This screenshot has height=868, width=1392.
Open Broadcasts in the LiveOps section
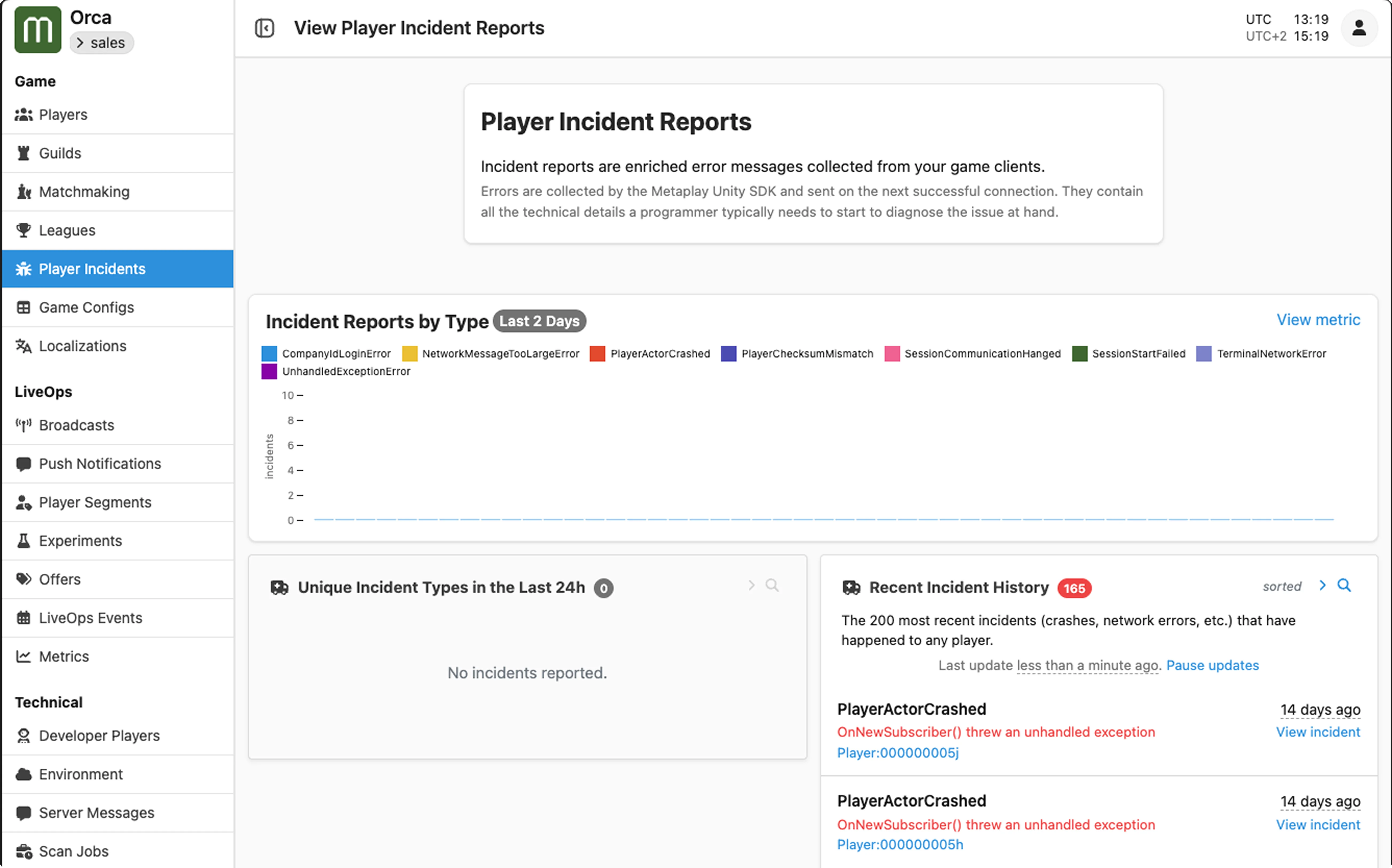[76, 425]
